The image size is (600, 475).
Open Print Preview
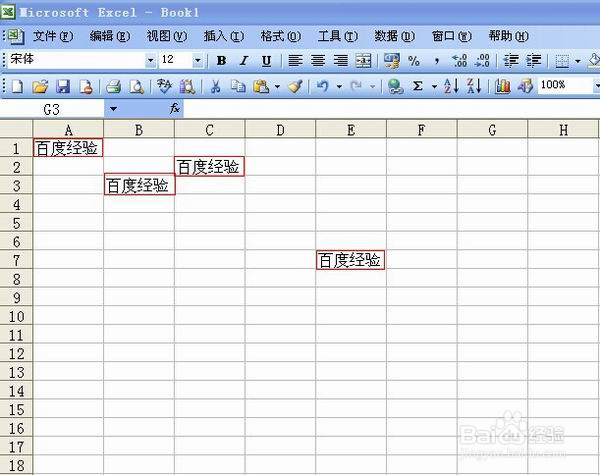coord(136,86)
